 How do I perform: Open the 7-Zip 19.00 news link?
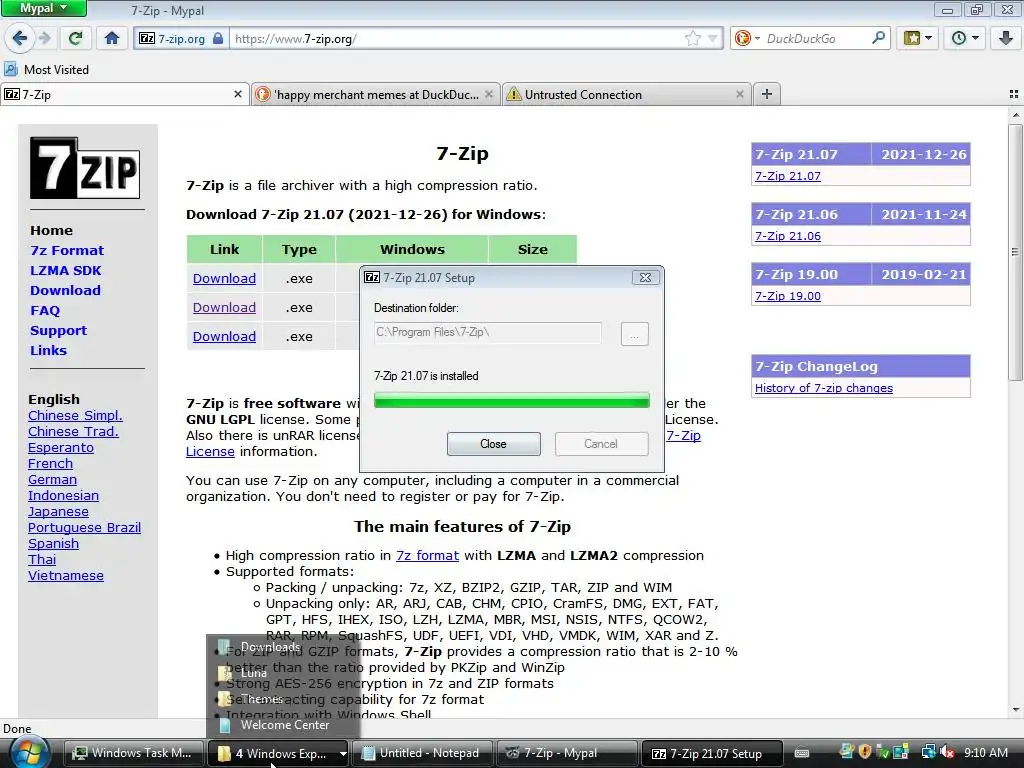pos(788,296)
